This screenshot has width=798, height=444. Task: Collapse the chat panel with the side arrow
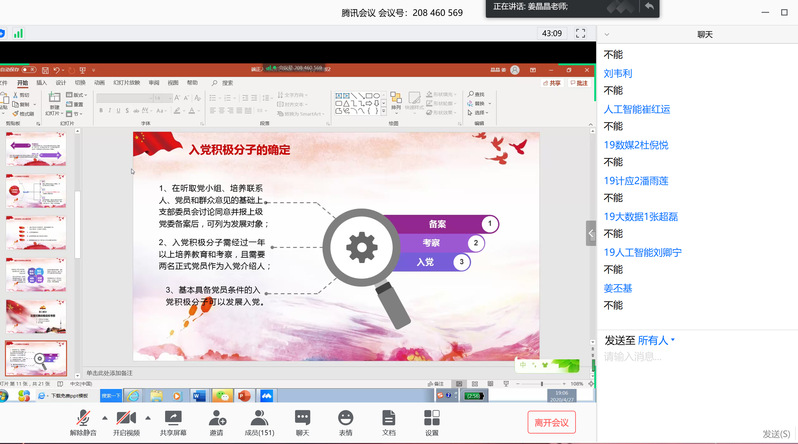click(591, 233)
